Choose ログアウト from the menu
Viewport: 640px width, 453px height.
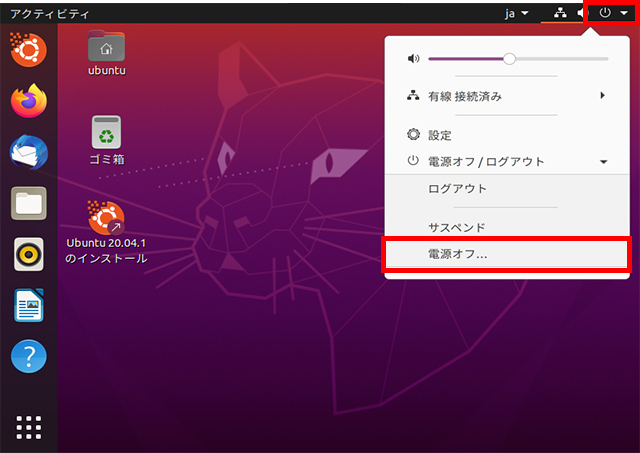(x=507, y=189)
